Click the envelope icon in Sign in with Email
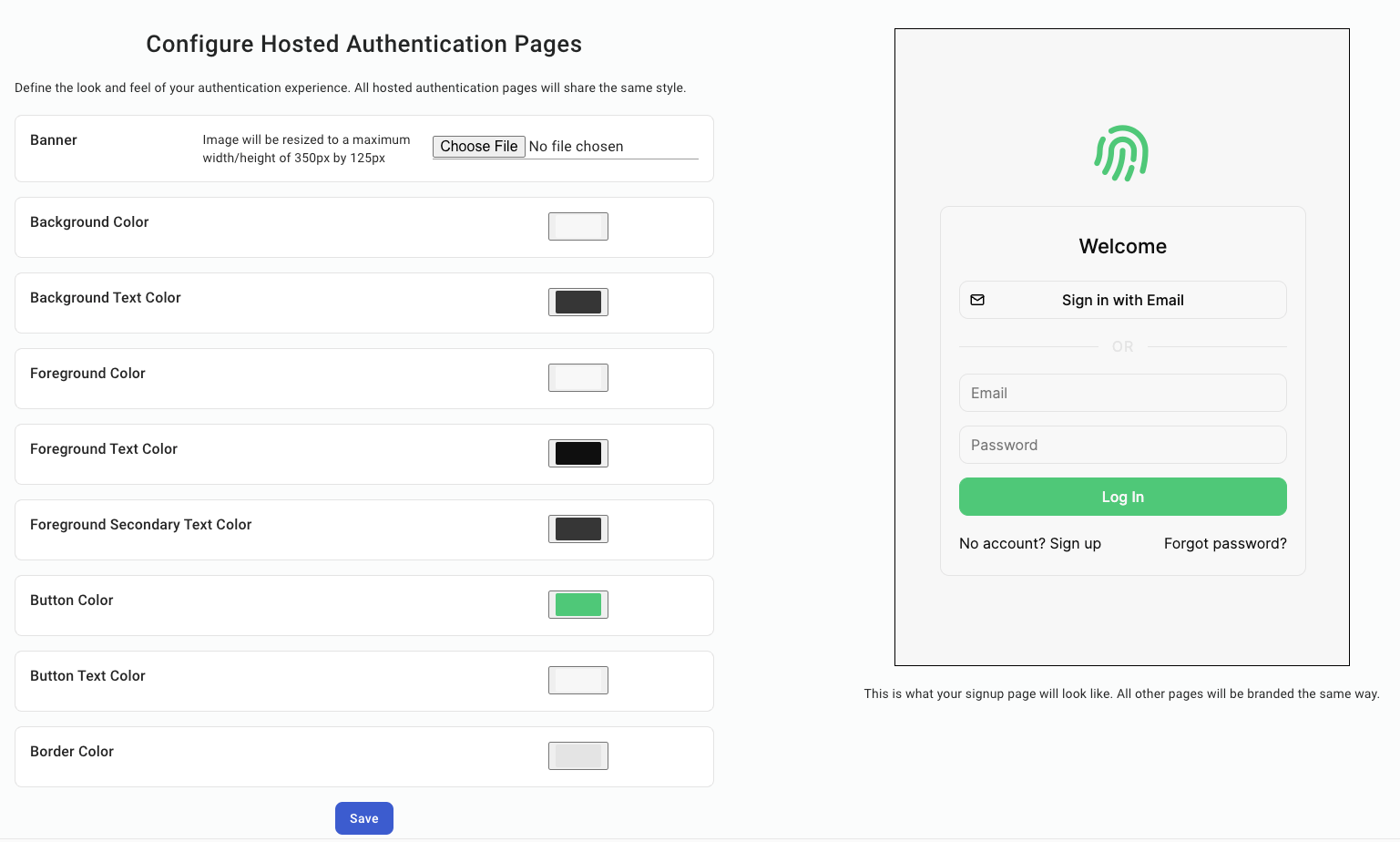1400x842 pixels. coord(977,300)
